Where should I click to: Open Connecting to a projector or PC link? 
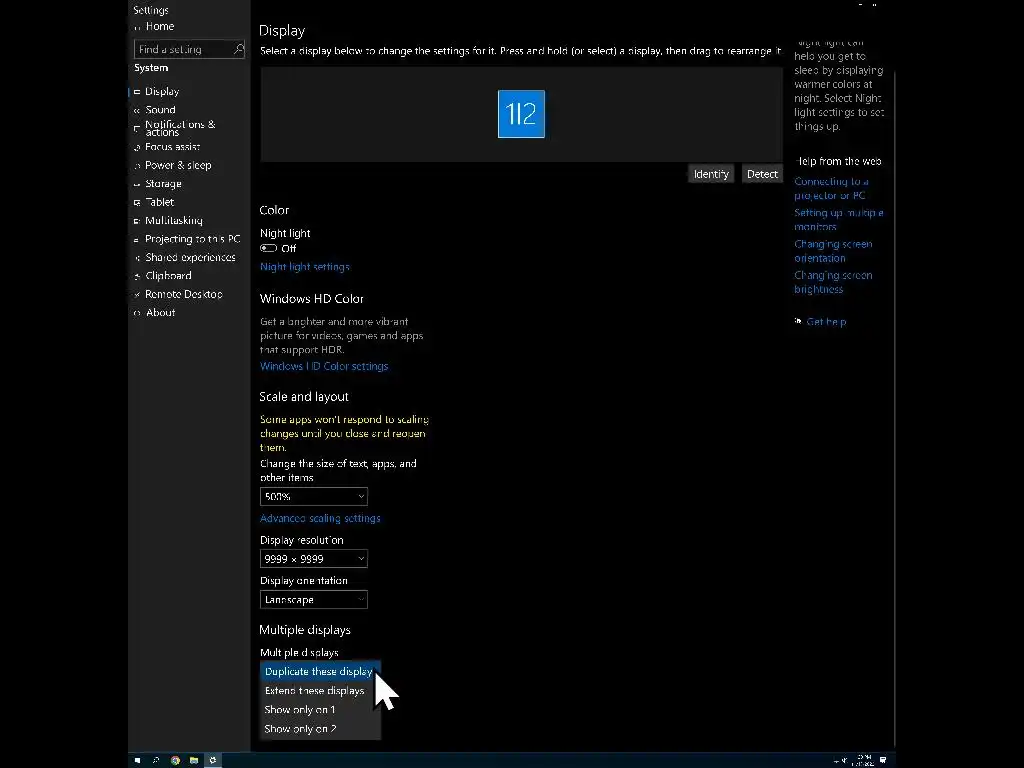[x=831, y=188]
